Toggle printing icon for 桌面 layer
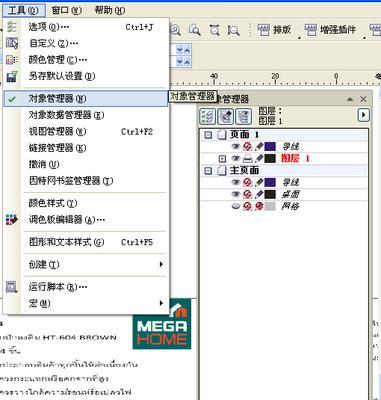The height and width of the screenshot is (400, 381). (x=247, y=194)
